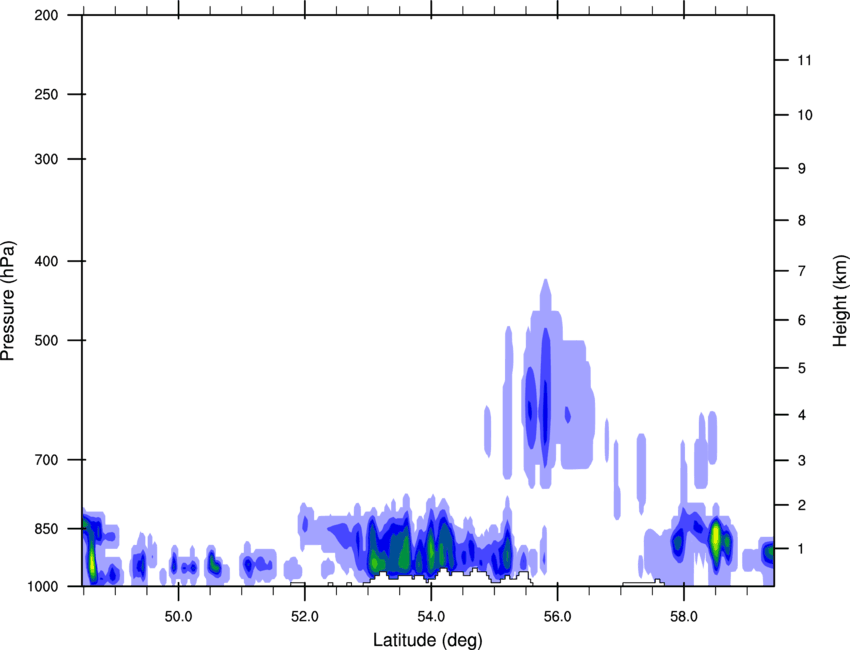Click the 2 km height label
The width and height of the screenshot is (850, 650).
[x=802, y=505]
